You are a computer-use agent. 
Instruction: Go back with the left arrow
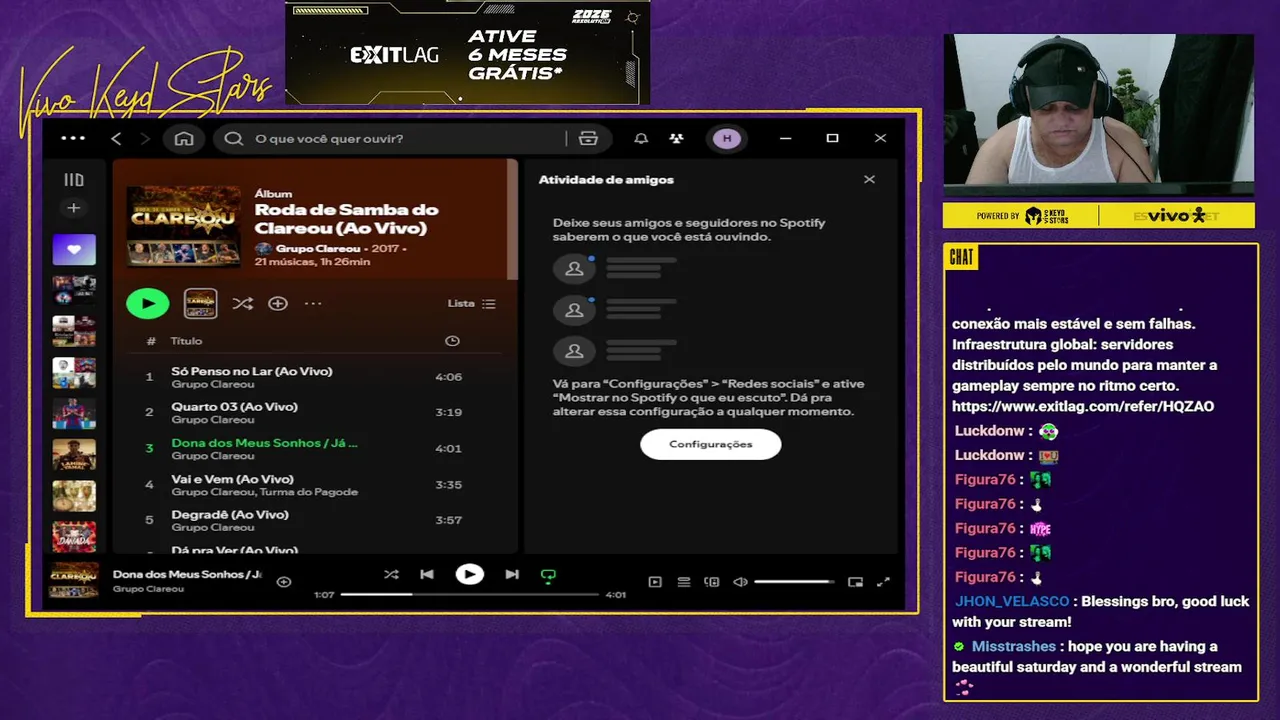point(116,138)
